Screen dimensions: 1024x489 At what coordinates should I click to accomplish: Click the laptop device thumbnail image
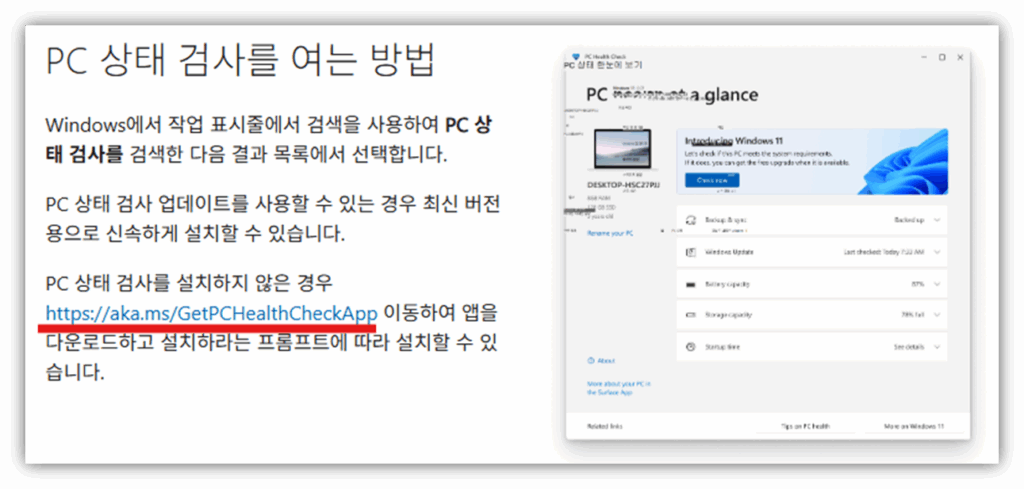pyautogui.click(x=622, y=153)
